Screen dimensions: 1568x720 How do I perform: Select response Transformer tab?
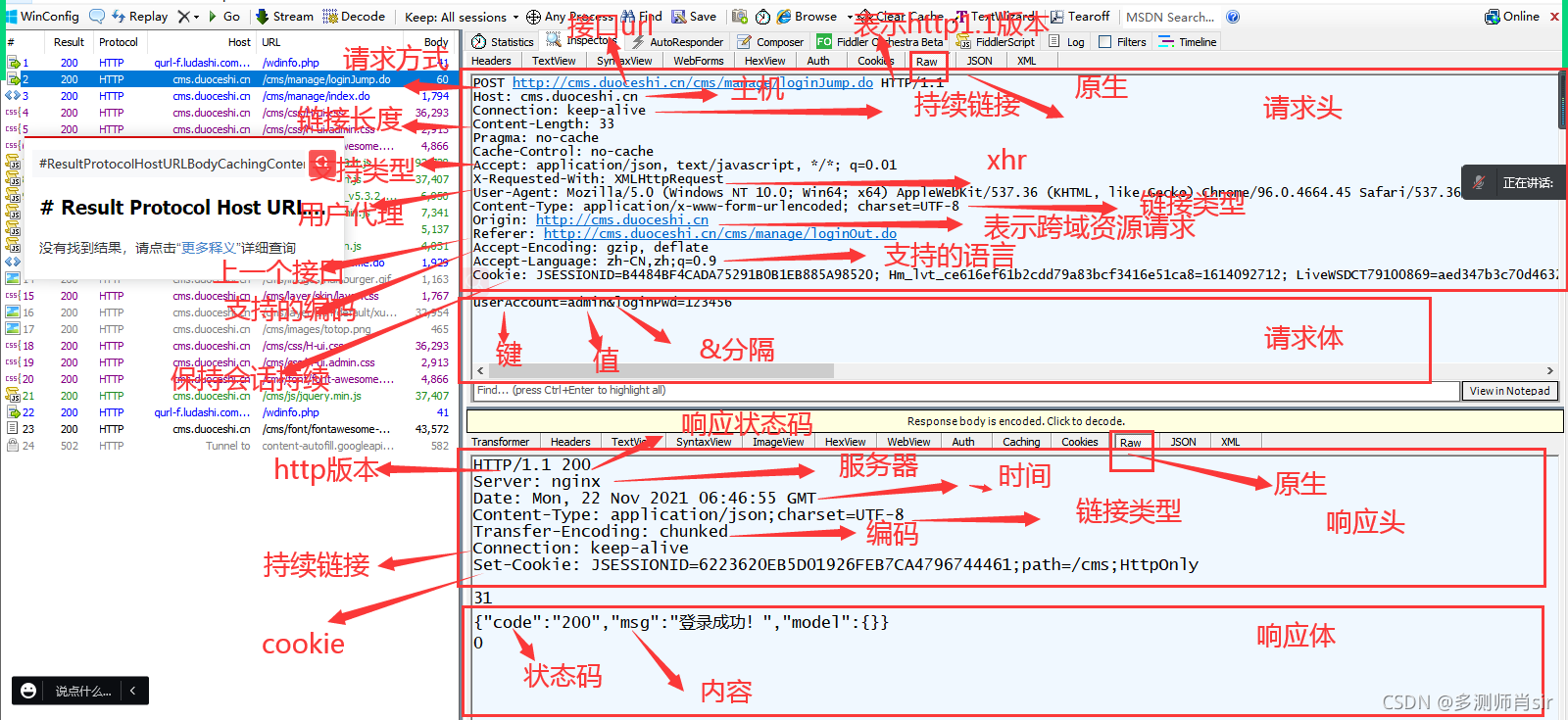[500, 442]
